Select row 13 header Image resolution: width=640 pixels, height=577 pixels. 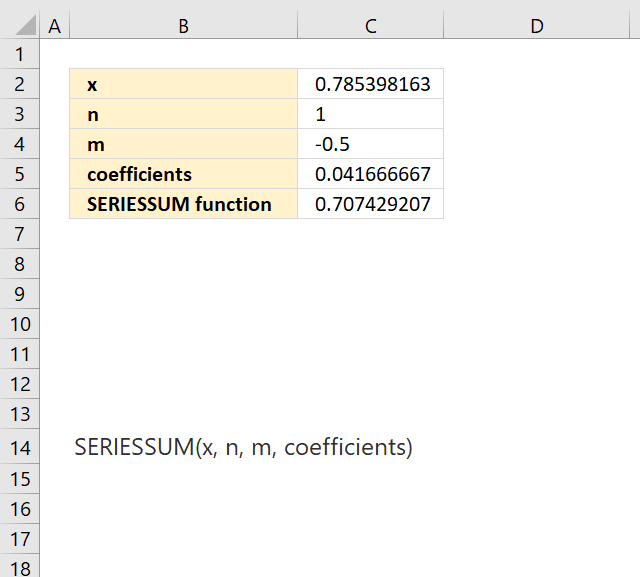pos(20,414)
